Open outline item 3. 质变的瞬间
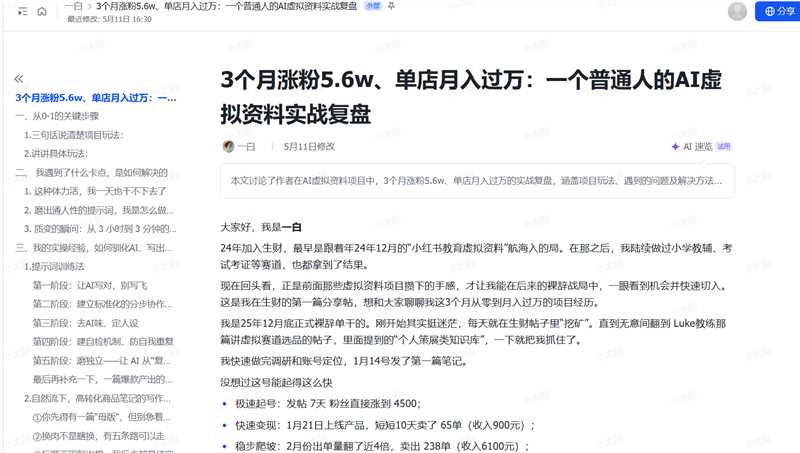Image resolution: width=800 pixels, height=453 pixels. (99, 229)
